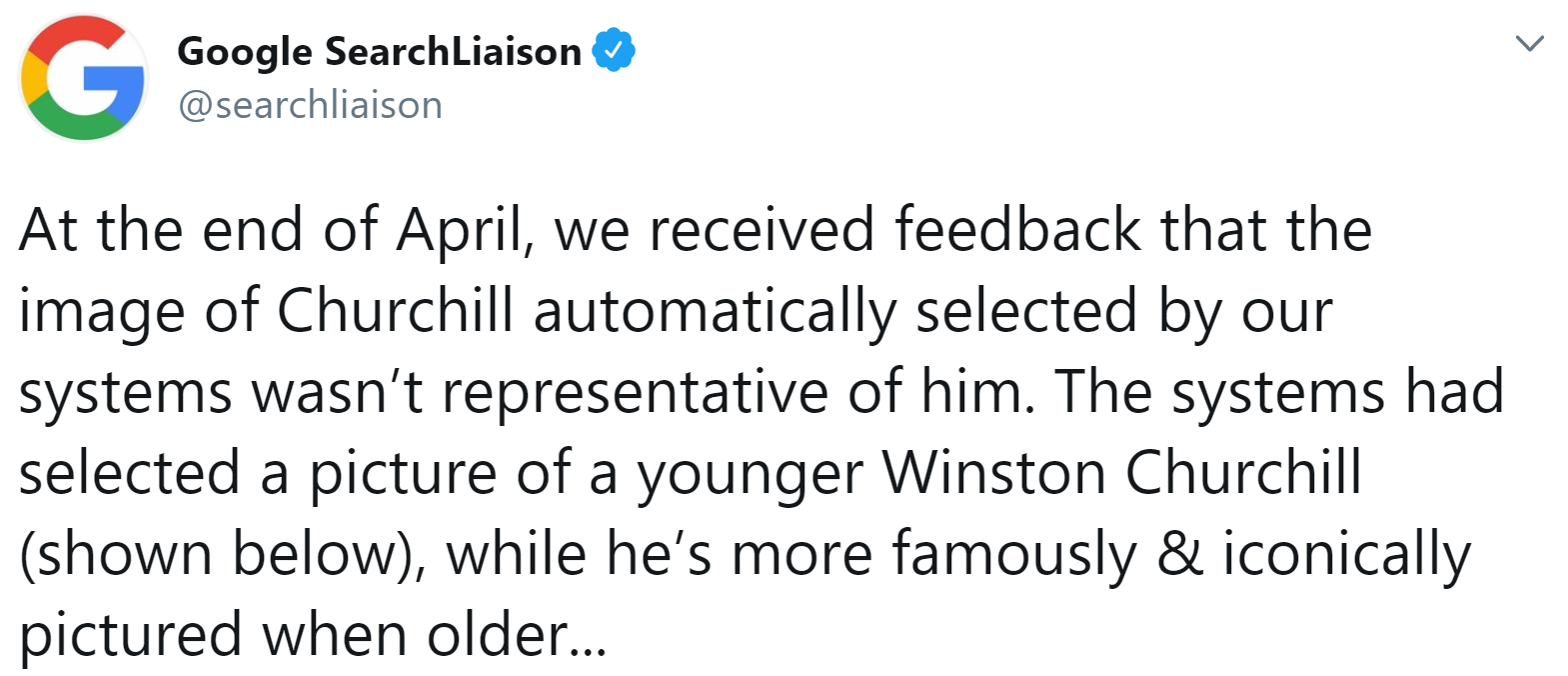1568x676 pixels.
Task: Click the phrase "image of Churchill"
Action: [266, 311]
